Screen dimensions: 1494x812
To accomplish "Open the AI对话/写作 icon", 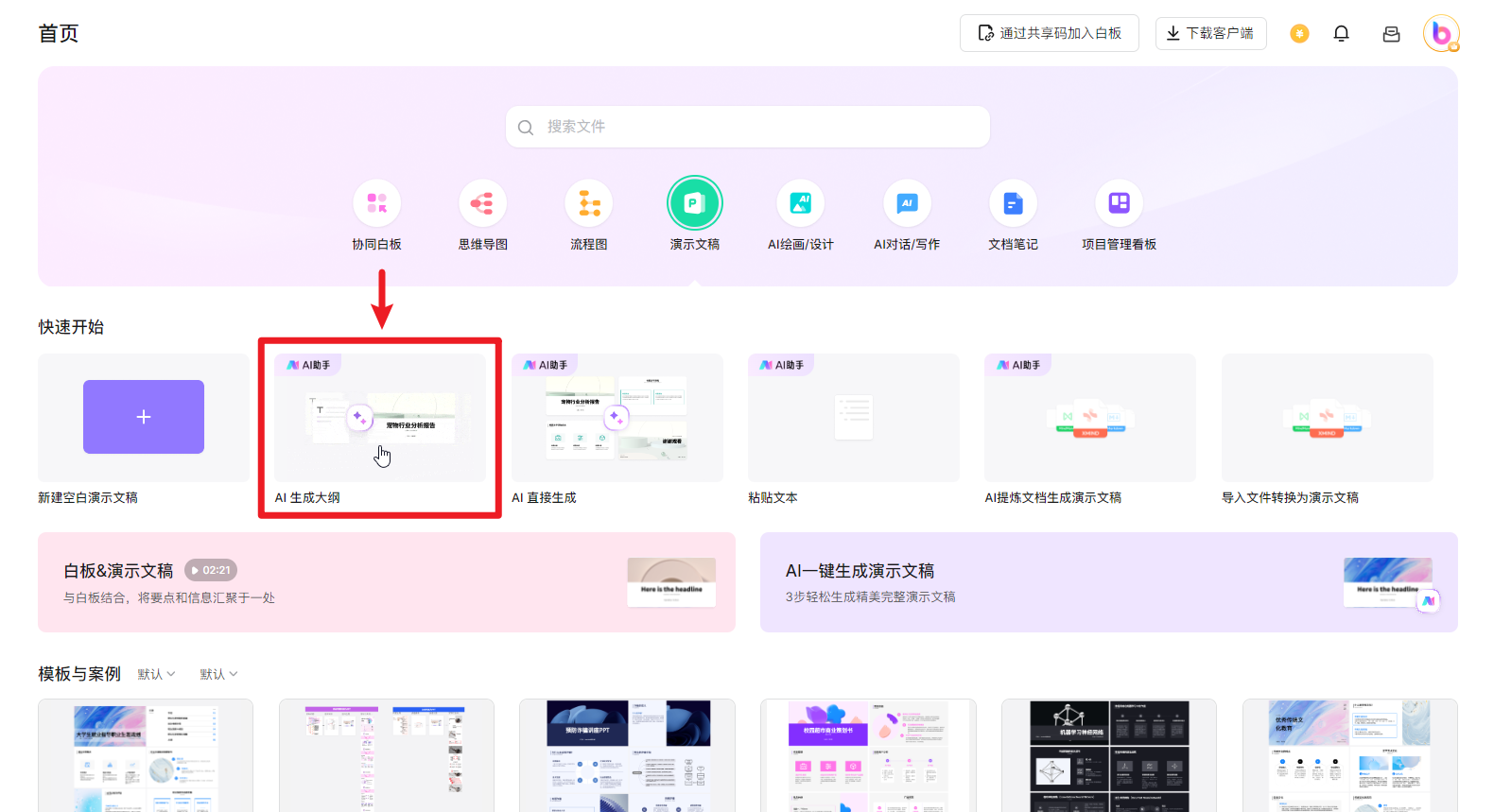I will tap(907, 203).
